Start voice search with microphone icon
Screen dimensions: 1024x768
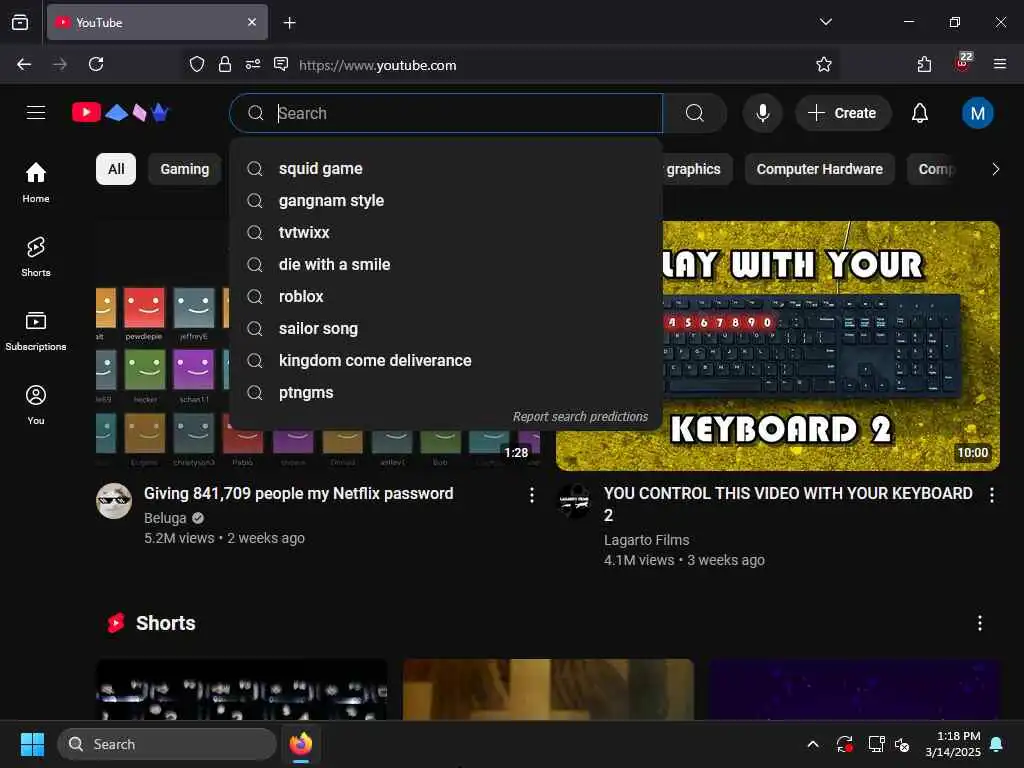click(762, 113)
